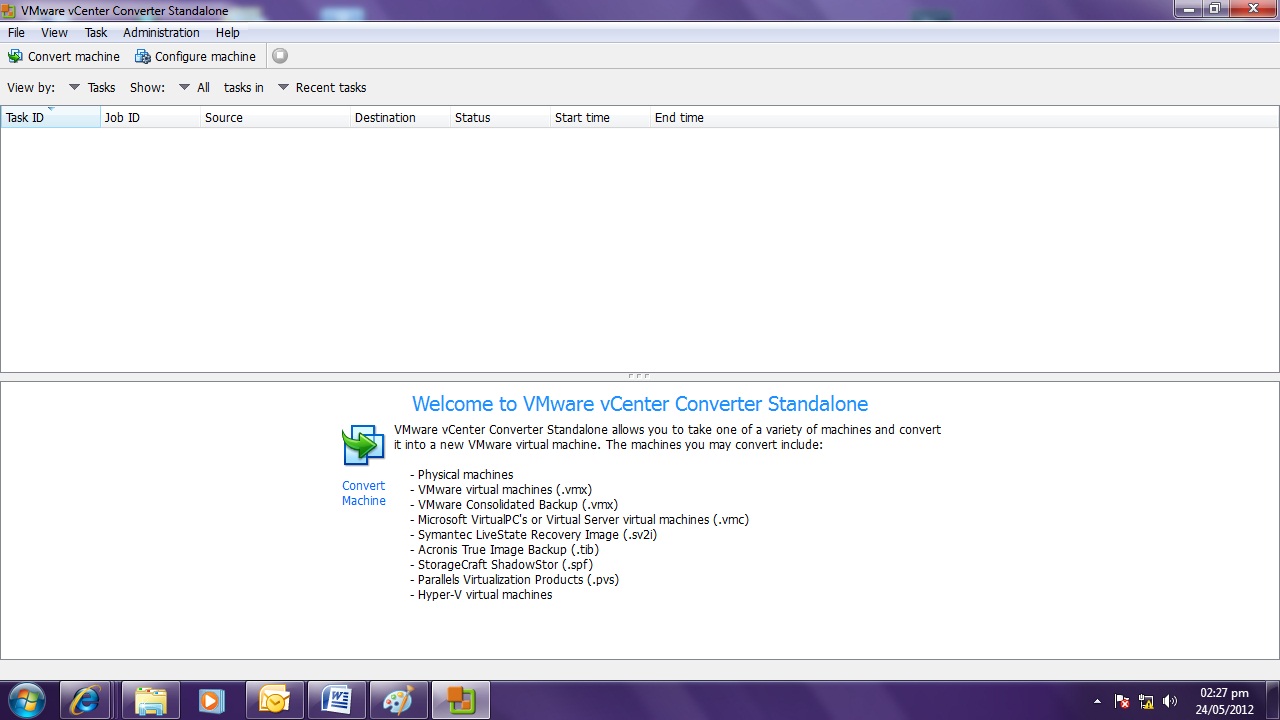1280x720 pixels.
Task: Click the VMware Converter taskbar button
Action: click(460, 701)
